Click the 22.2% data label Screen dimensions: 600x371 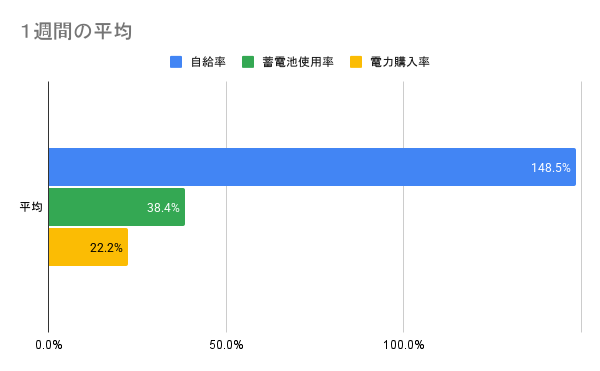click(106, 248)
